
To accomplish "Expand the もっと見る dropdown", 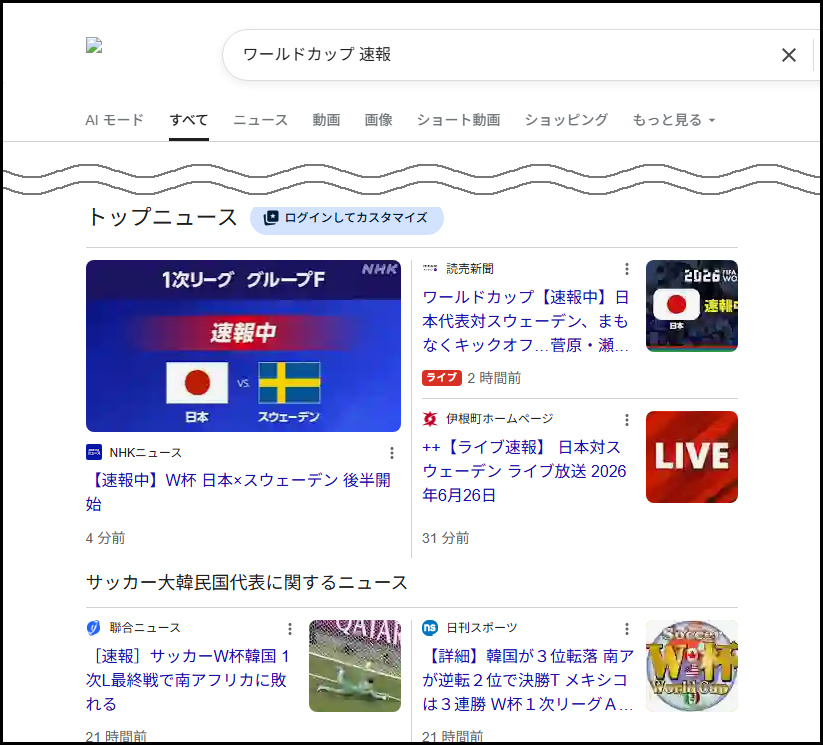I will pos(674,120).
